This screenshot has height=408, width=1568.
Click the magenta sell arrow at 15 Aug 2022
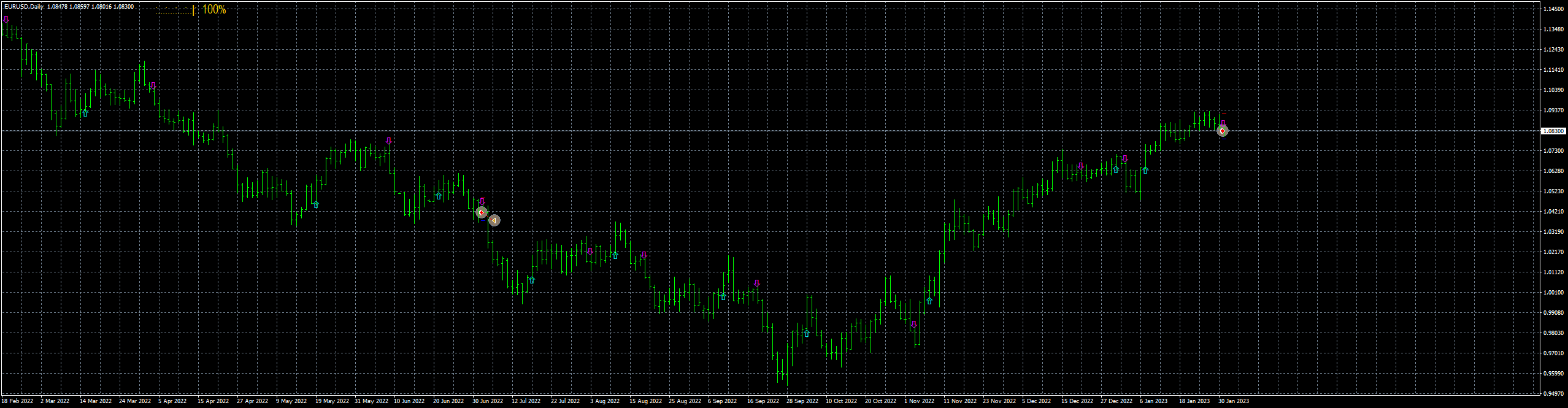pyautogui.click(x=644, y=255)
